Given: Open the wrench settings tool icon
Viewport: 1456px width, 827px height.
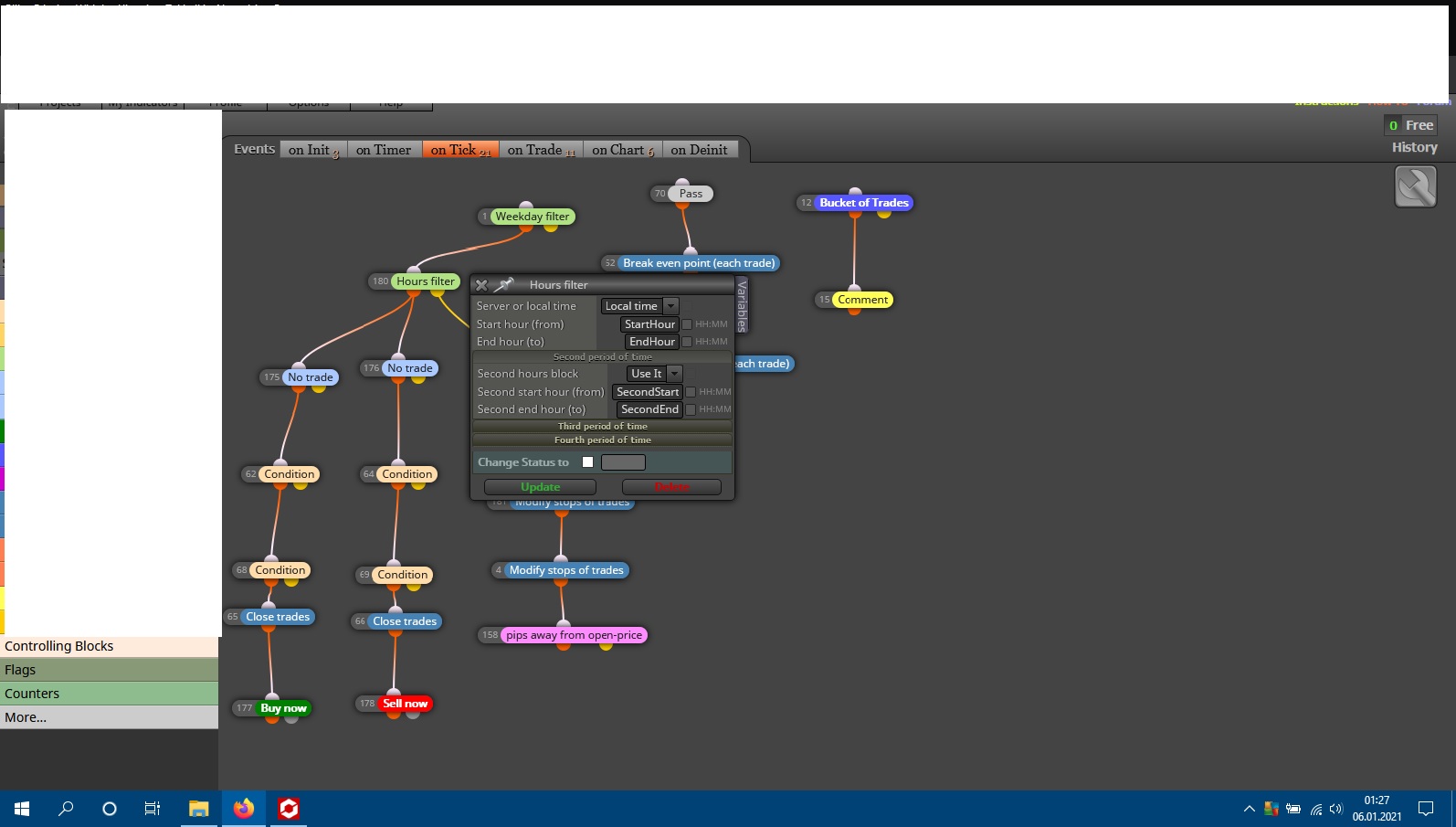Looking at the screenshot, I should (1416, 186).
